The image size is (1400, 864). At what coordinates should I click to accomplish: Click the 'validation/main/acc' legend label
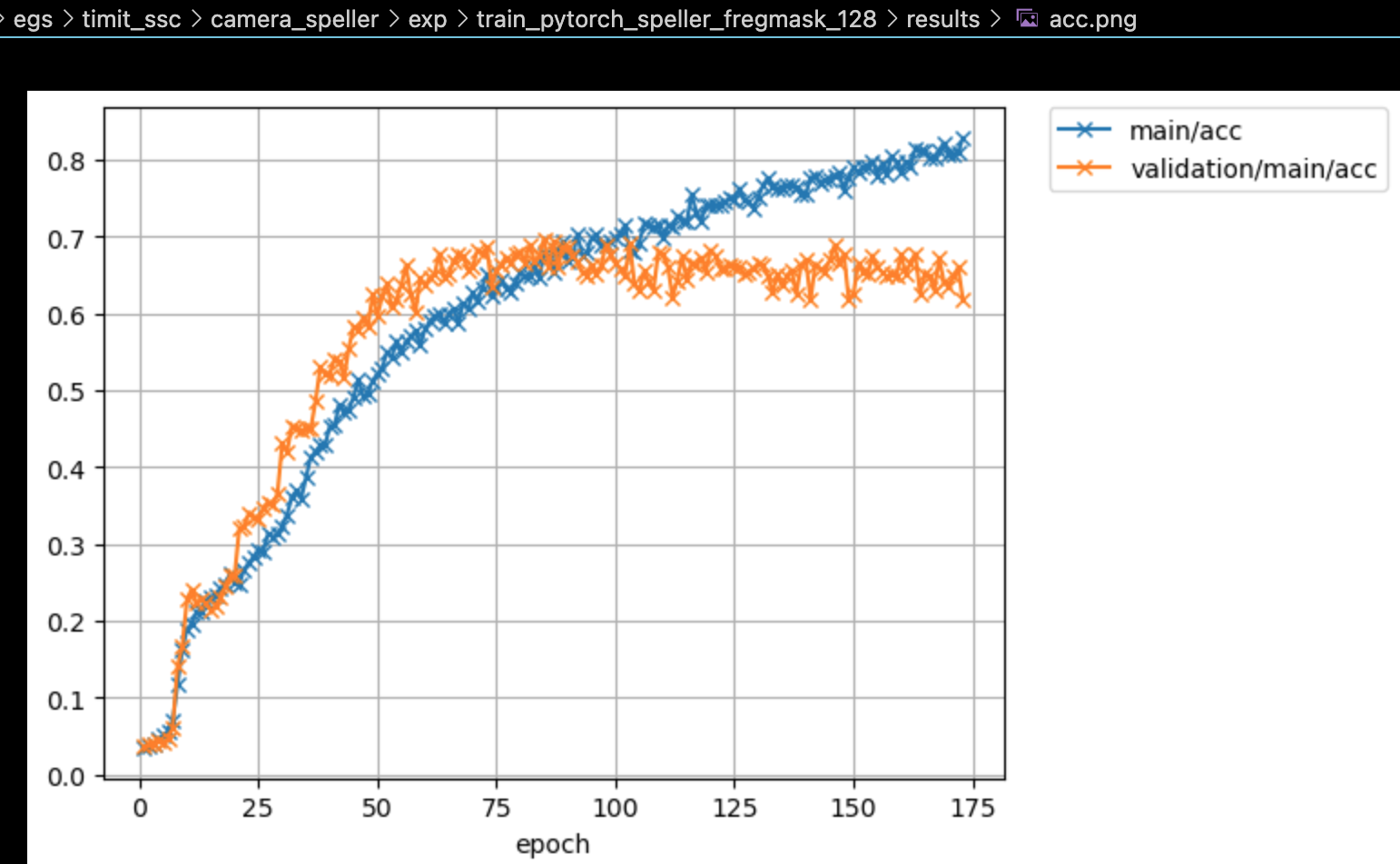pyautogui.click(x=1254, y=169)
